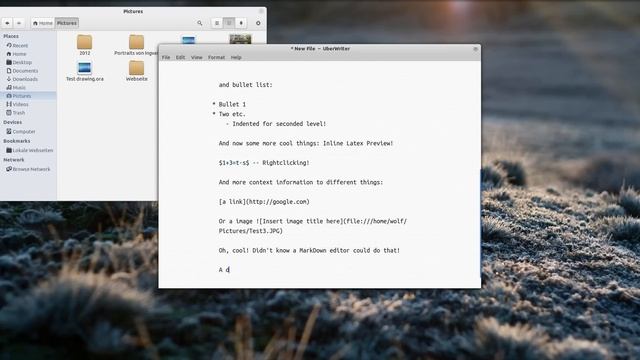This screenshot has width=640, height=360.
Task: Close the UberWriter window
Action: [475, 49]
